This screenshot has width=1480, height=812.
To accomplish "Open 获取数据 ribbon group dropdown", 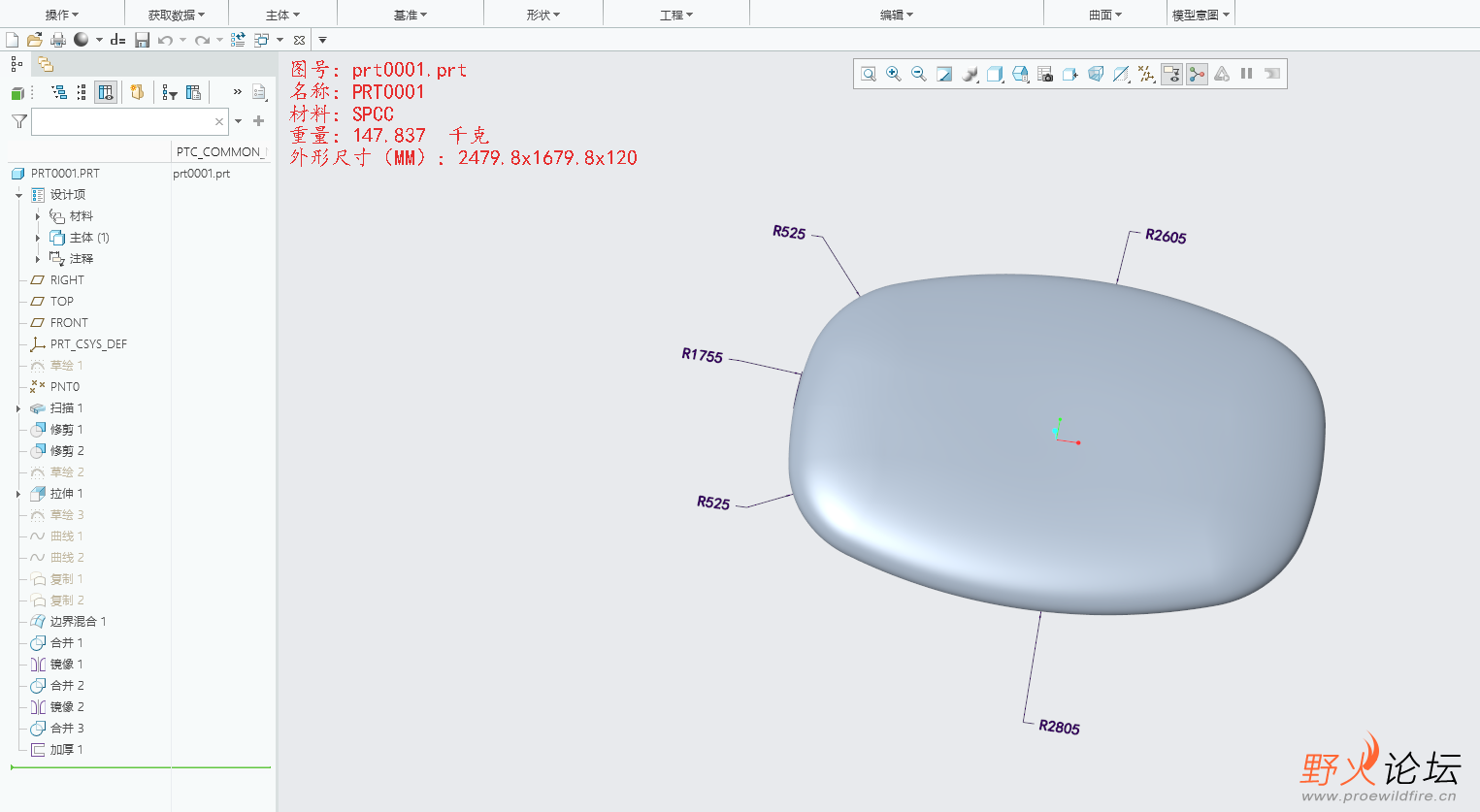I will coord(177,15).
